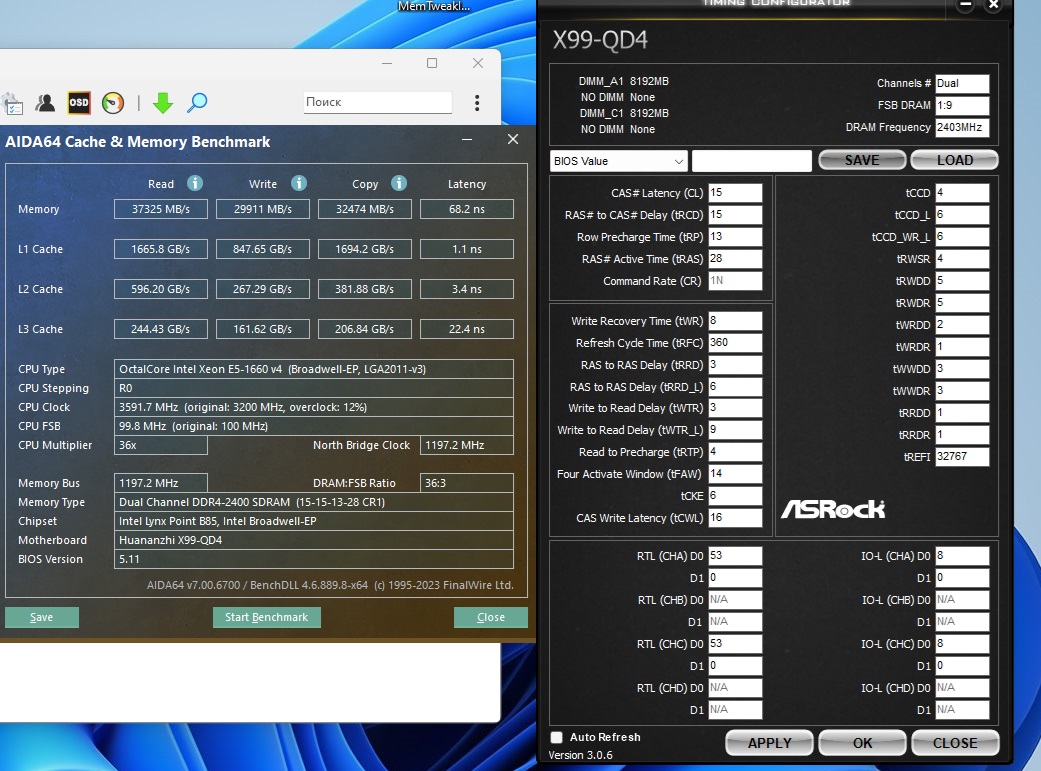This screenshot has width=1041, height=771.
Task: Click the DRAM Frequency value field
Action: (962, 127)
